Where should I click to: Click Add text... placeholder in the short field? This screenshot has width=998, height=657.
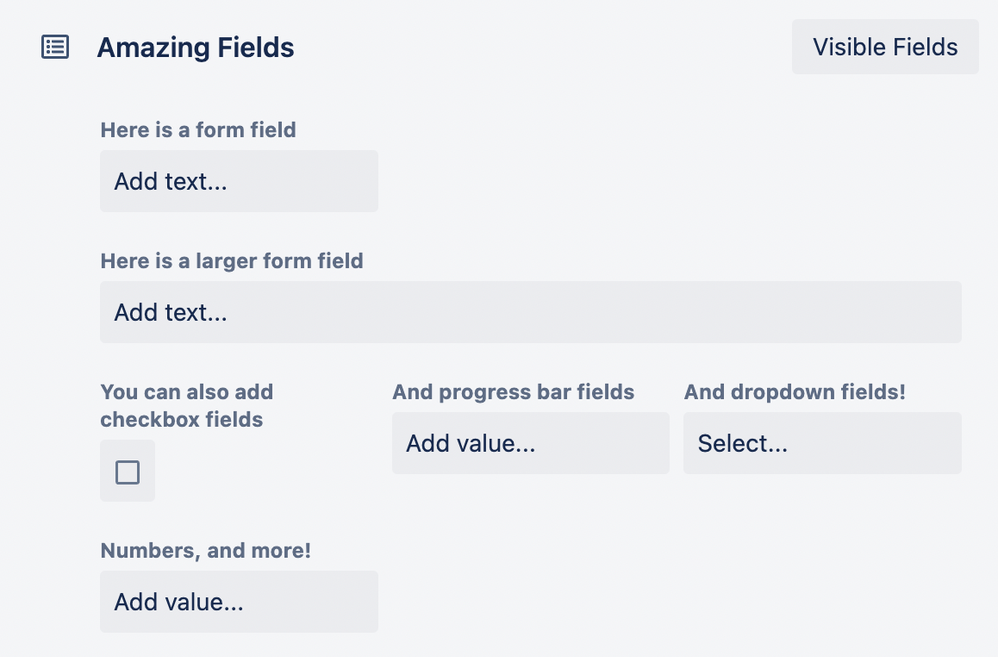[171, 181]
